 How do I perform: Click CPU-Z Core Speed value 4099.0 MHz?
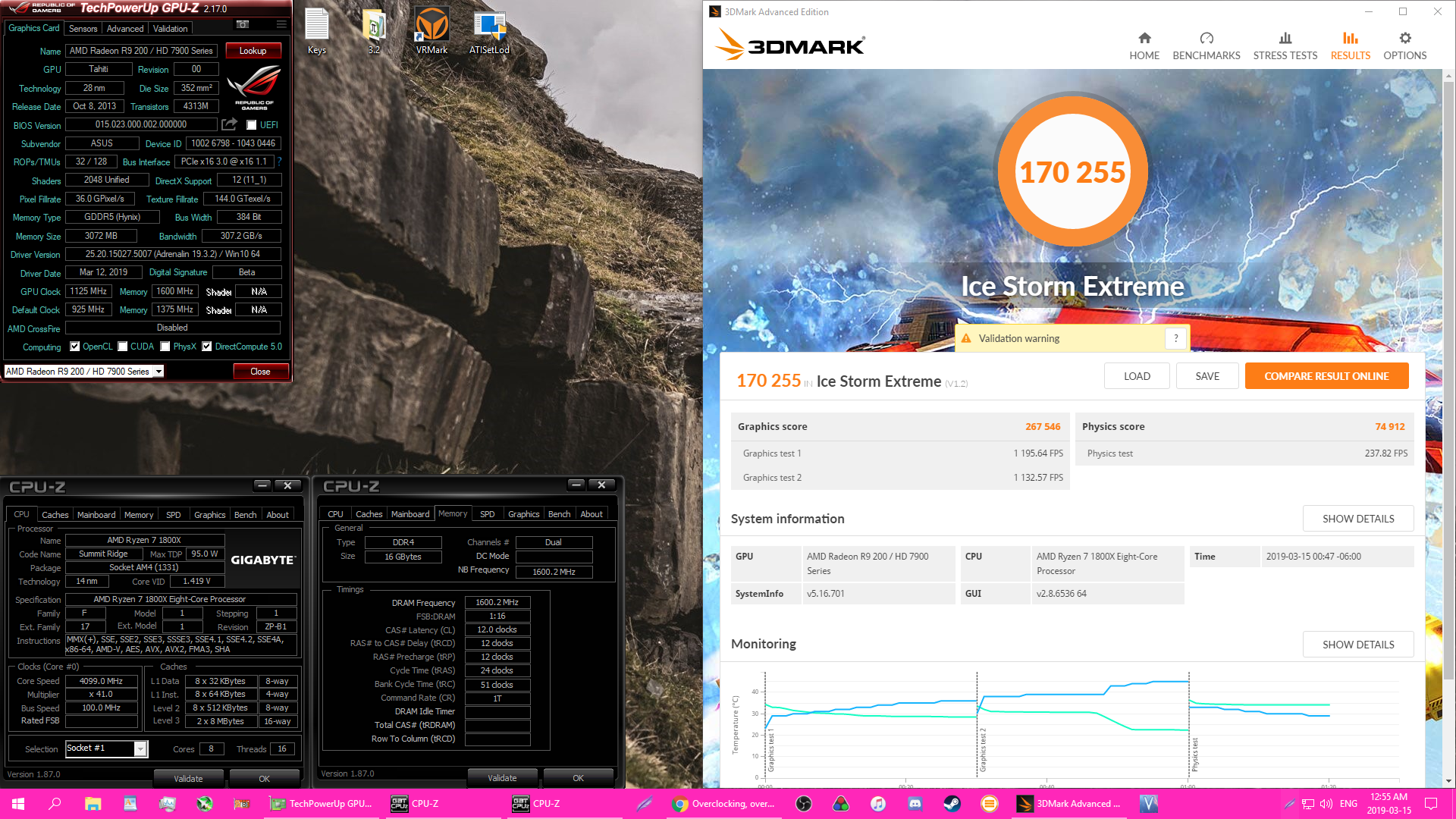tap(101, 681)
